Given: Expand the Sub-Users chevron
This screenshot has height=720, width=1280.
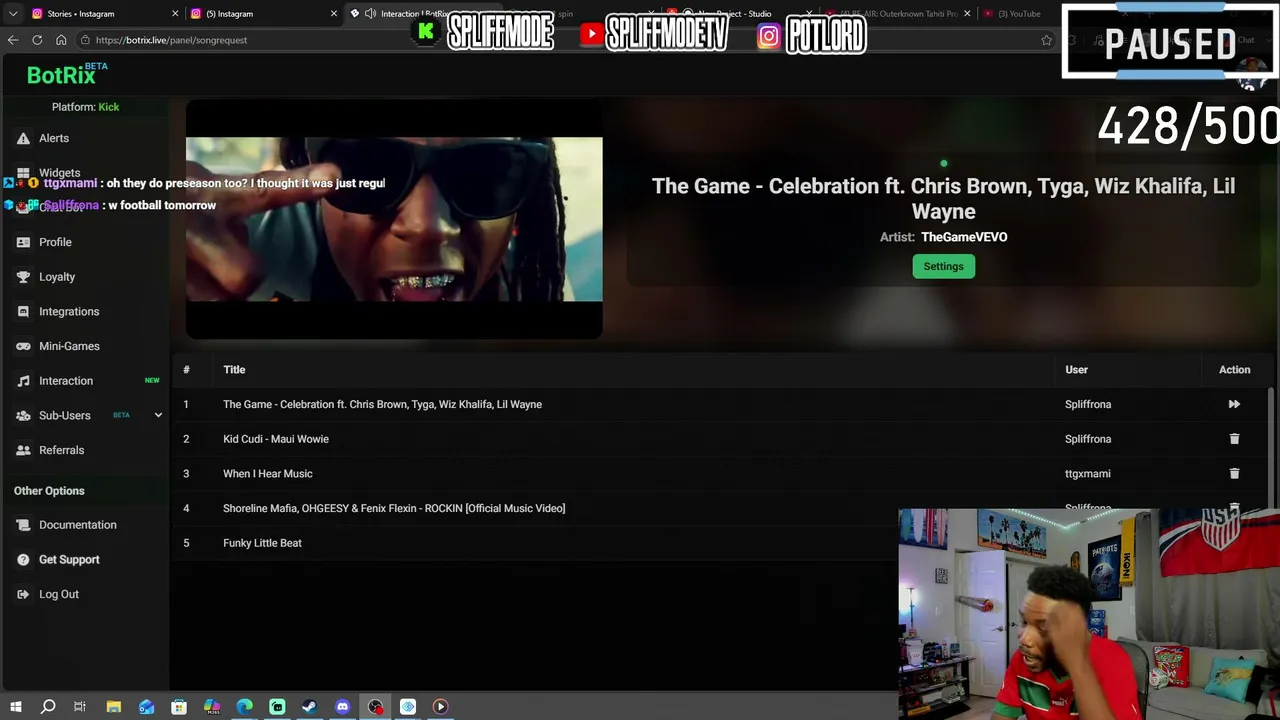Looking at the screenshot, I should [x=158, y=415].
